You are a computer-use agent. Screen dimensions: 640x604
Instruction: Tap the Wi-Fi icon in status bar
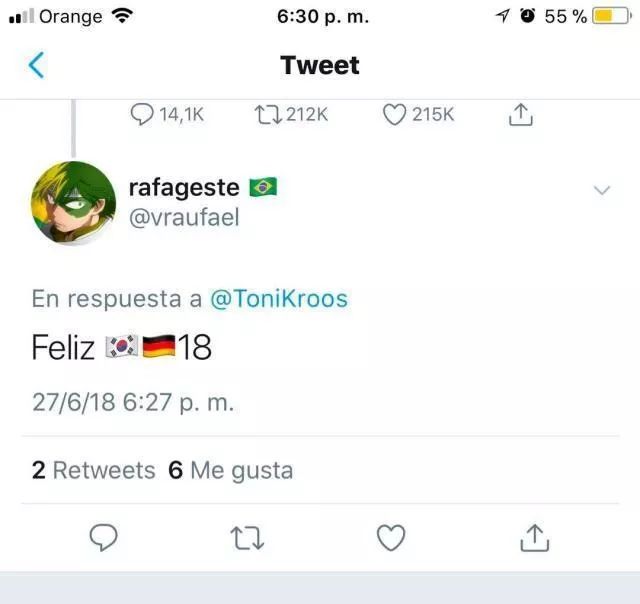tap(122, 16)
